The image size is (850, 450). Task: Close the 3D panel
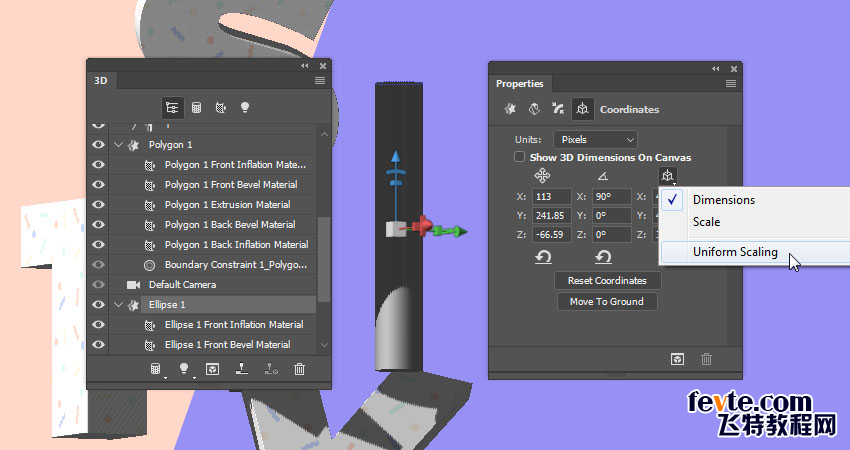[323, 66]
